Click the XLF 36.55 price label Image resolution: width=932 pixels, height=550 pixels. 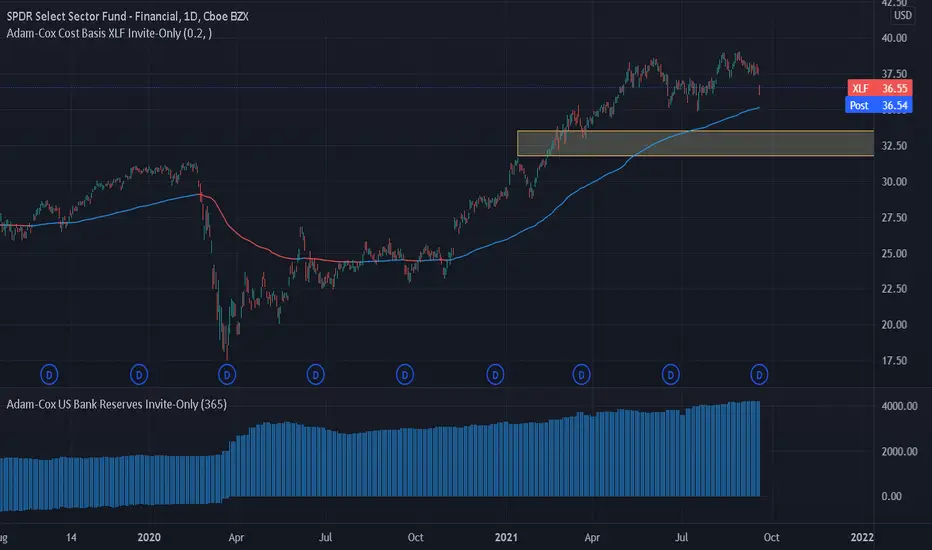(880, 88)
